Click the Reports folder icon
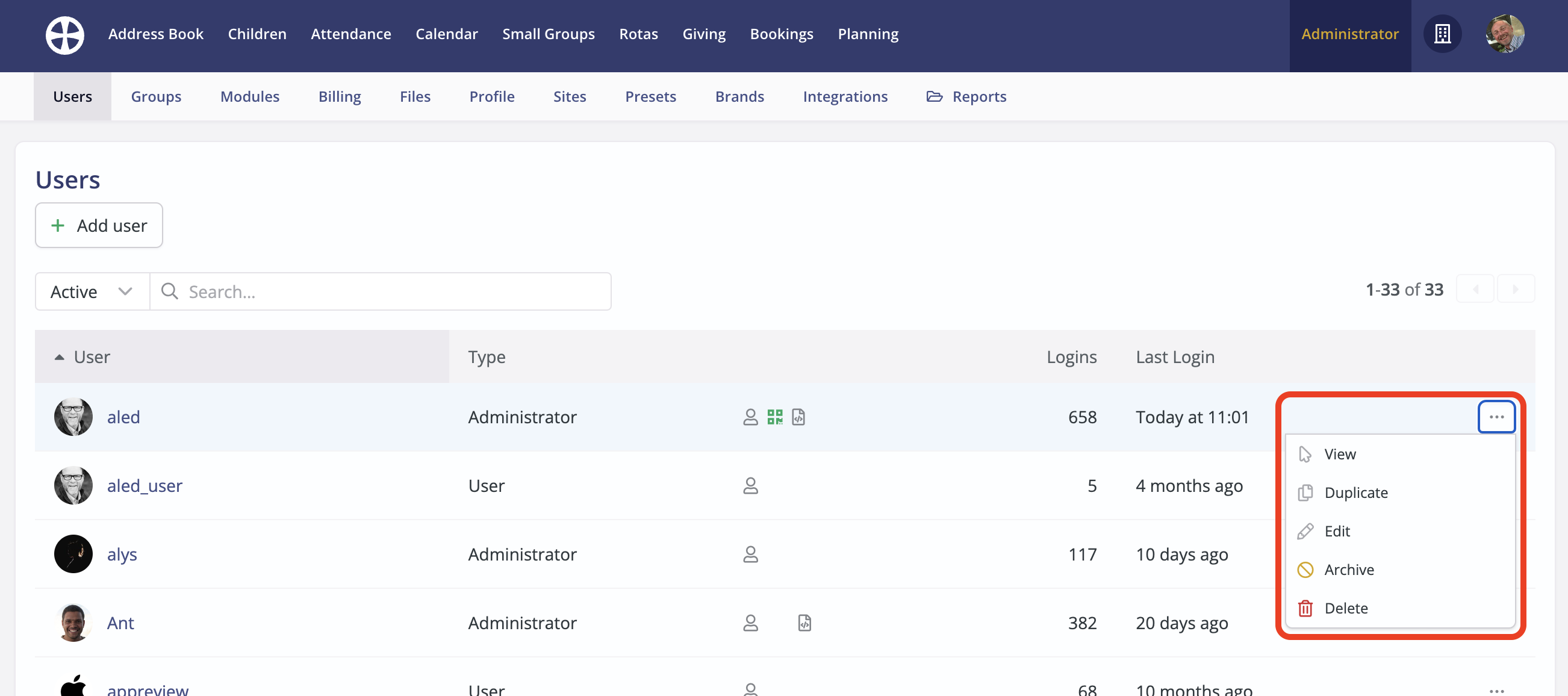 pos(935,96)
